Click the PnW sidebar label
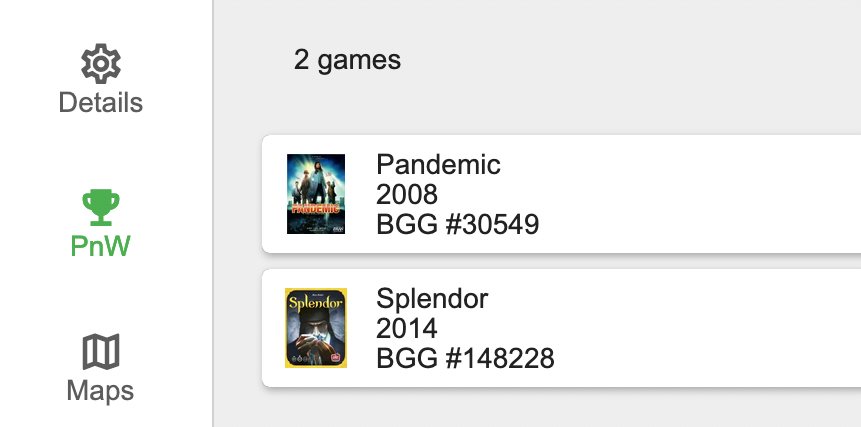Image resolution: width=861 pixels, height=427 pixels. pos(100,246)
